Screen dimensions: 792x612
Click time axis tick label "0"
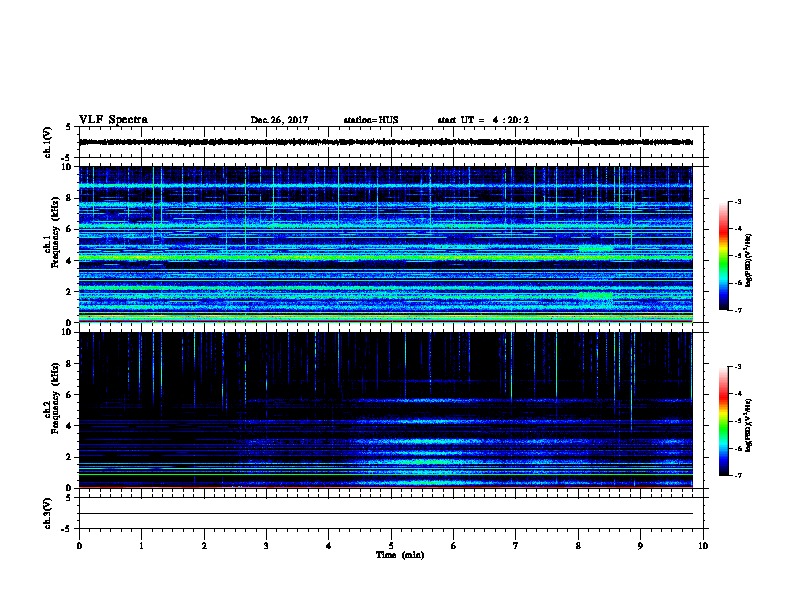(79, 546)
